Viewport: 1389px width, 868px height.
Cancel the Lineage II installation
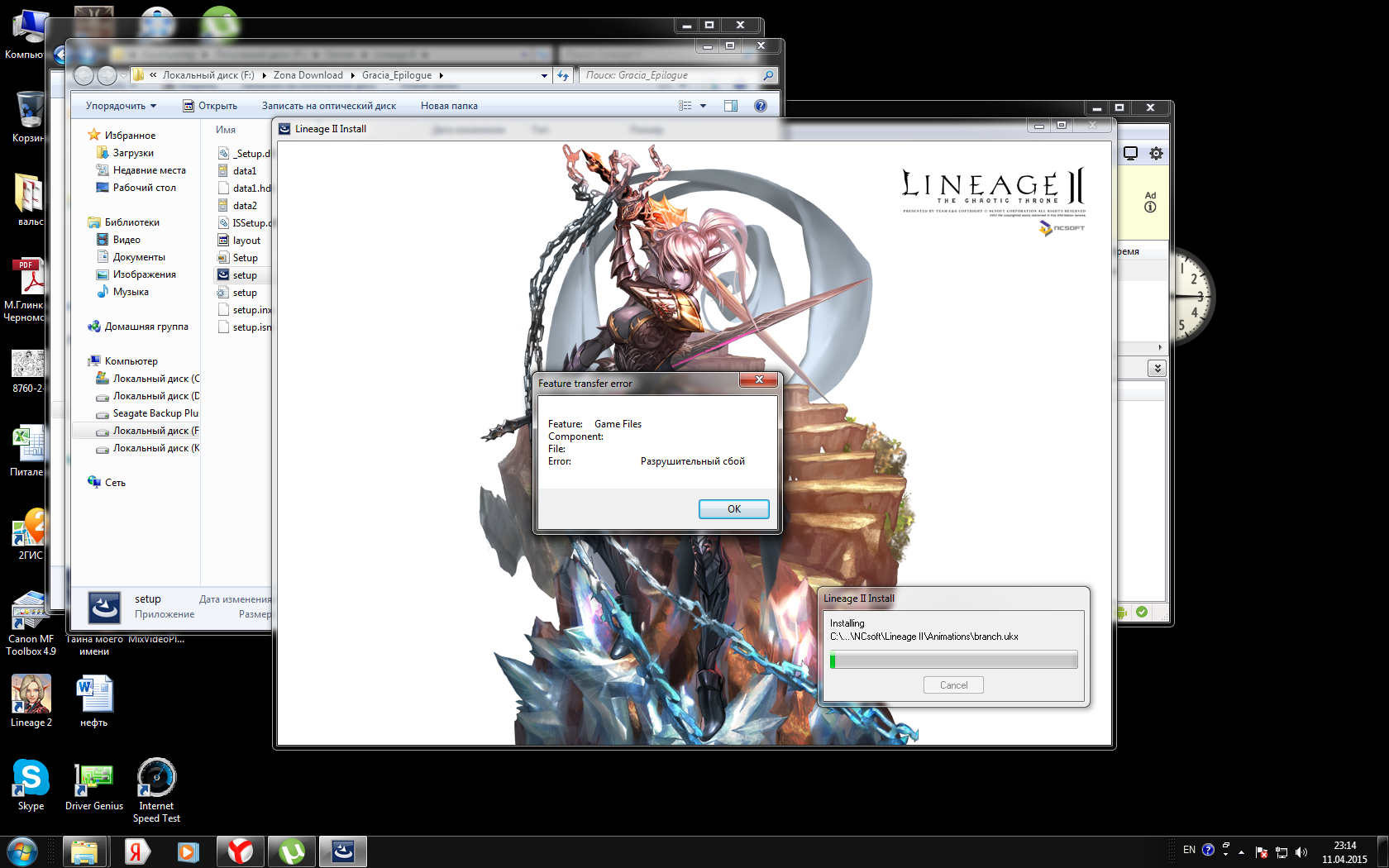pos(953,685)
